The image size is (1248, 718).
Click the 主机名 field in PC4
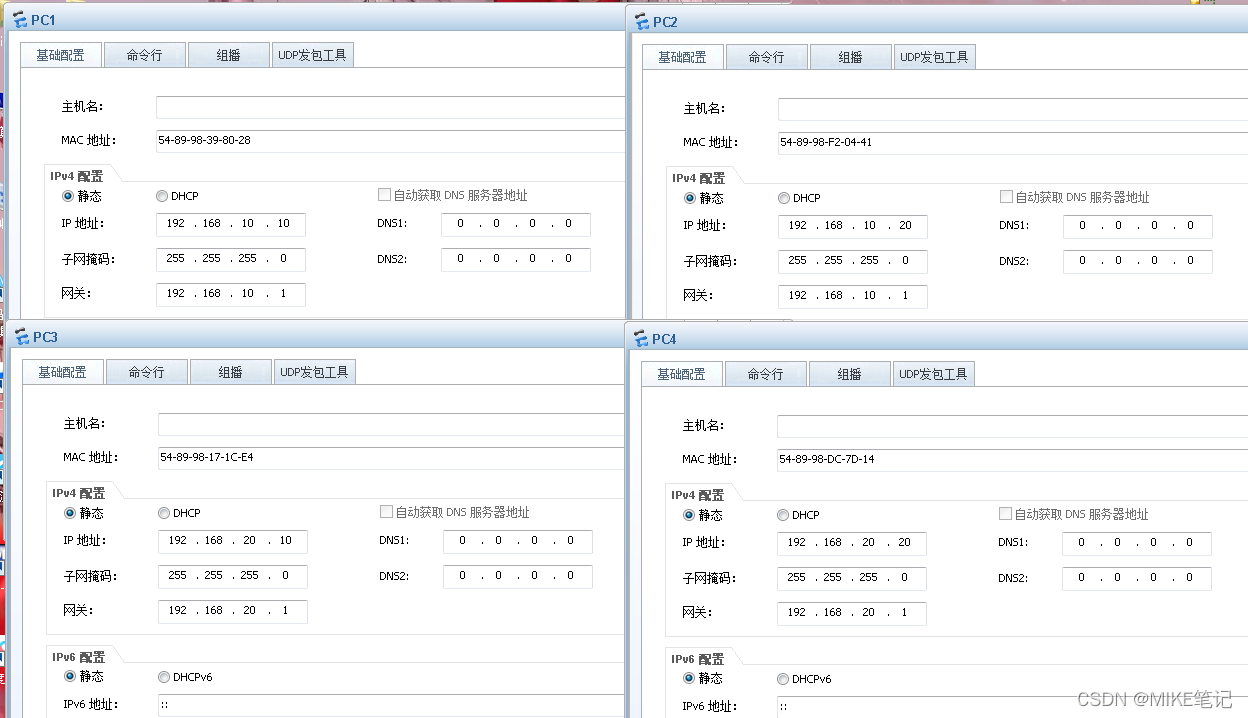click(x=1012, y=426)
